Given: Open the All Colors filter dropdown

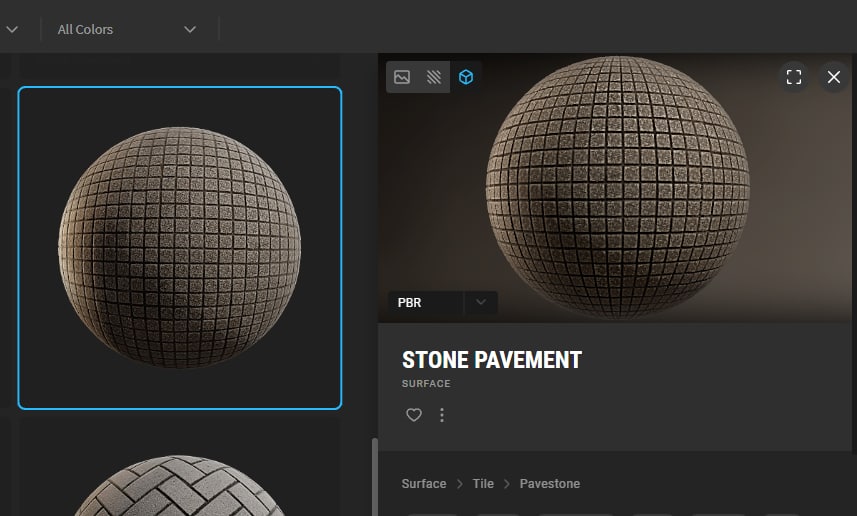Looking at the screenshot, I should 126,29.
